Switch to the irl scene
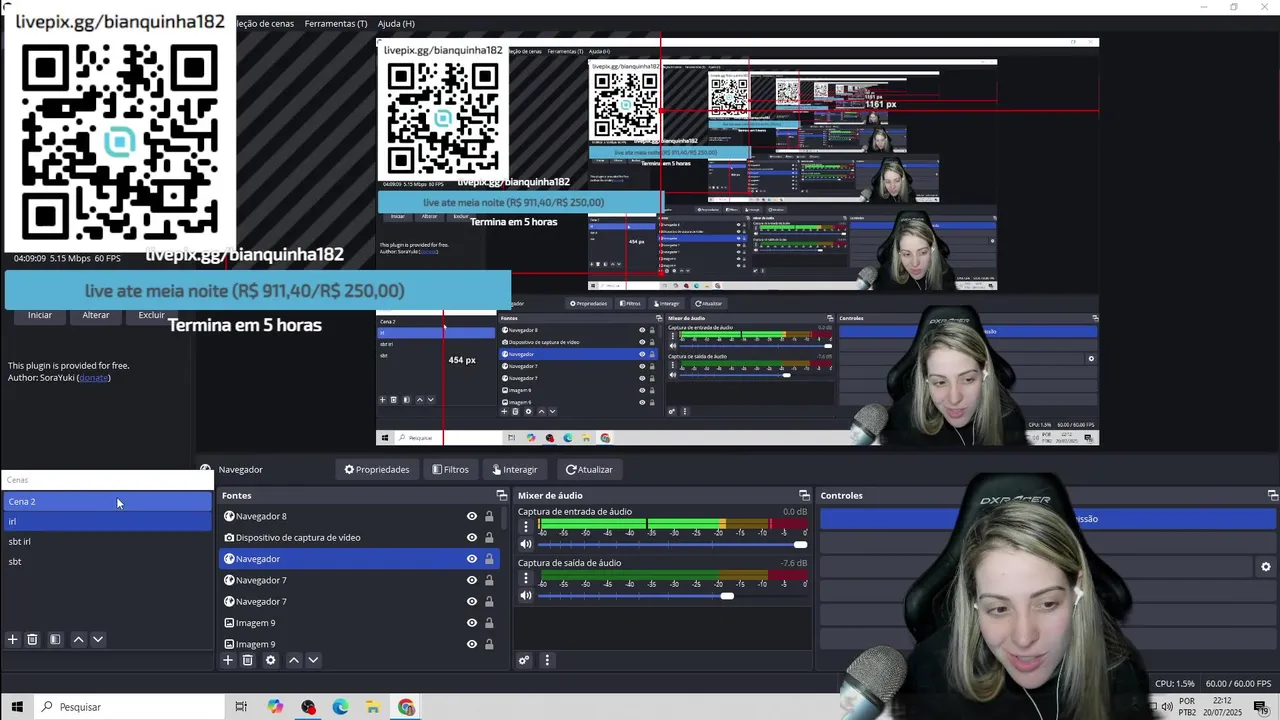1280x720 pixels. [x=107, y=521]
